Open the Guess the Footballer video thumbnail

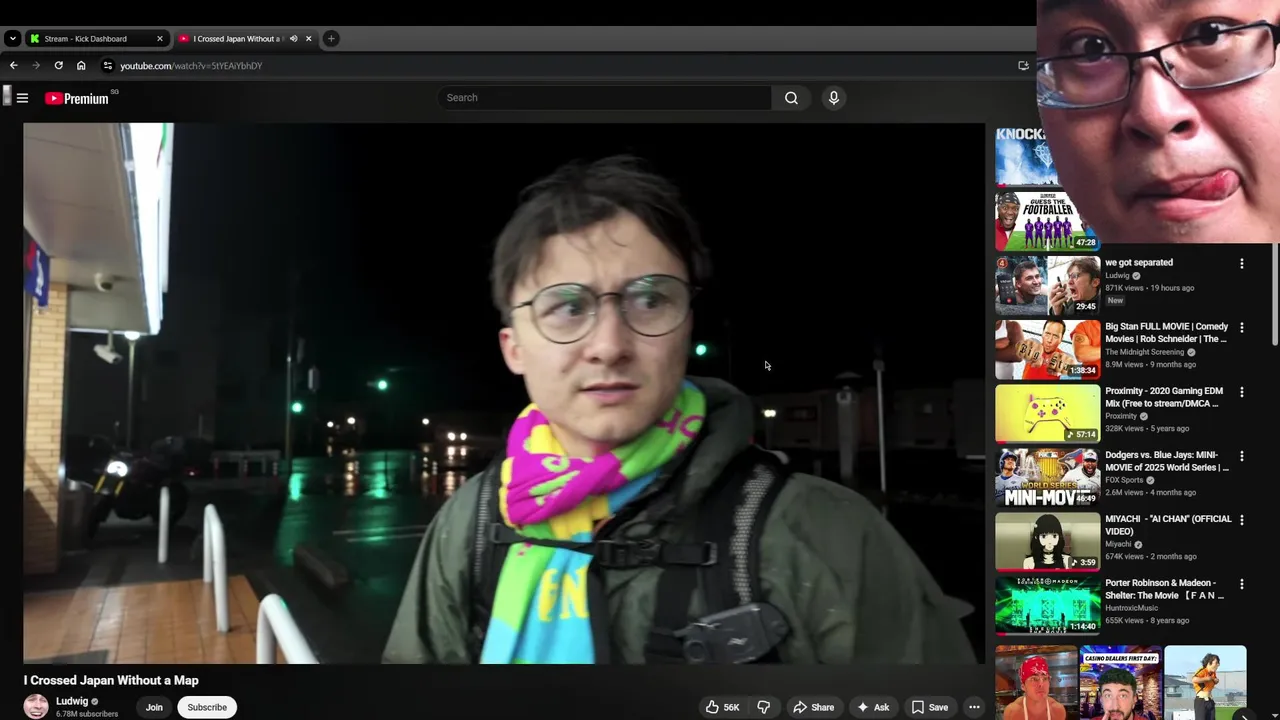pos(1047,221)
